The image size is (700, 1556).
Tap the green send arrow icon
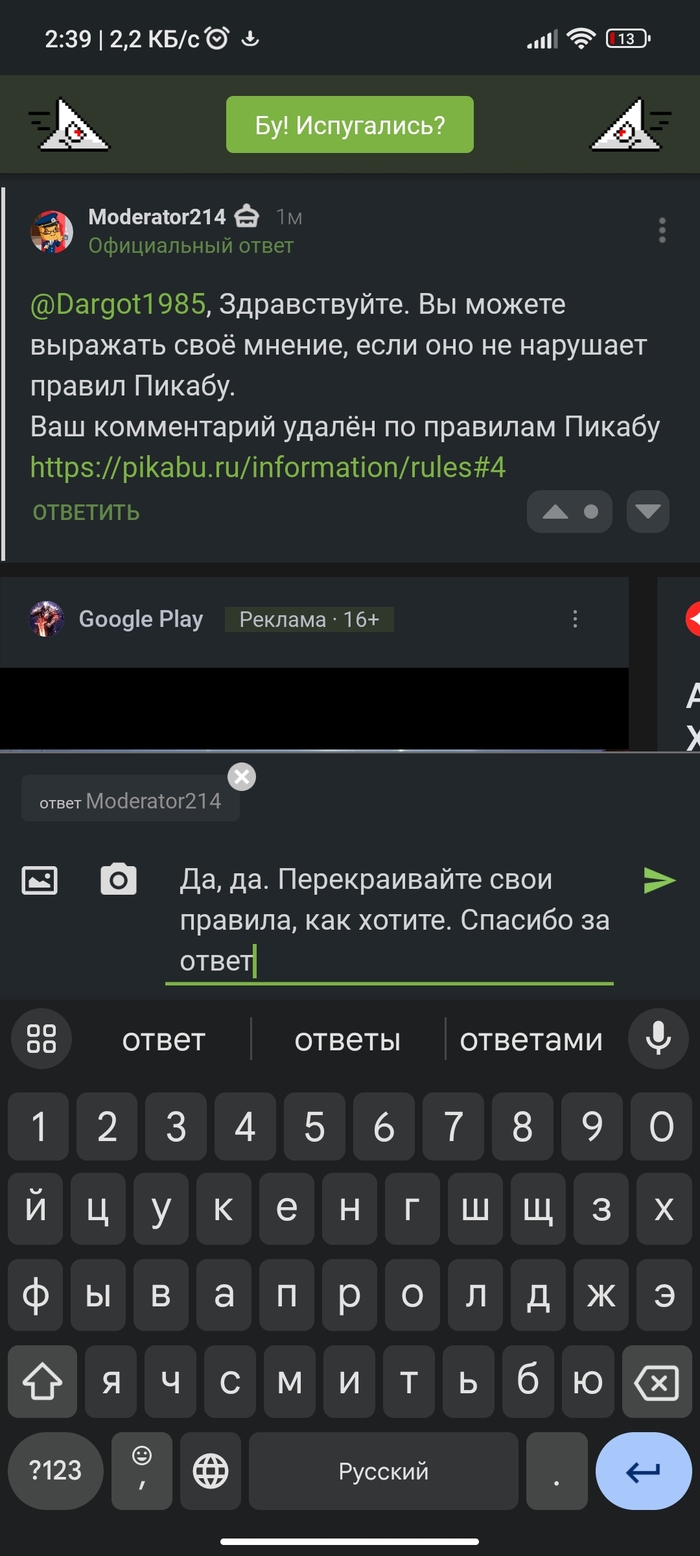659,880
